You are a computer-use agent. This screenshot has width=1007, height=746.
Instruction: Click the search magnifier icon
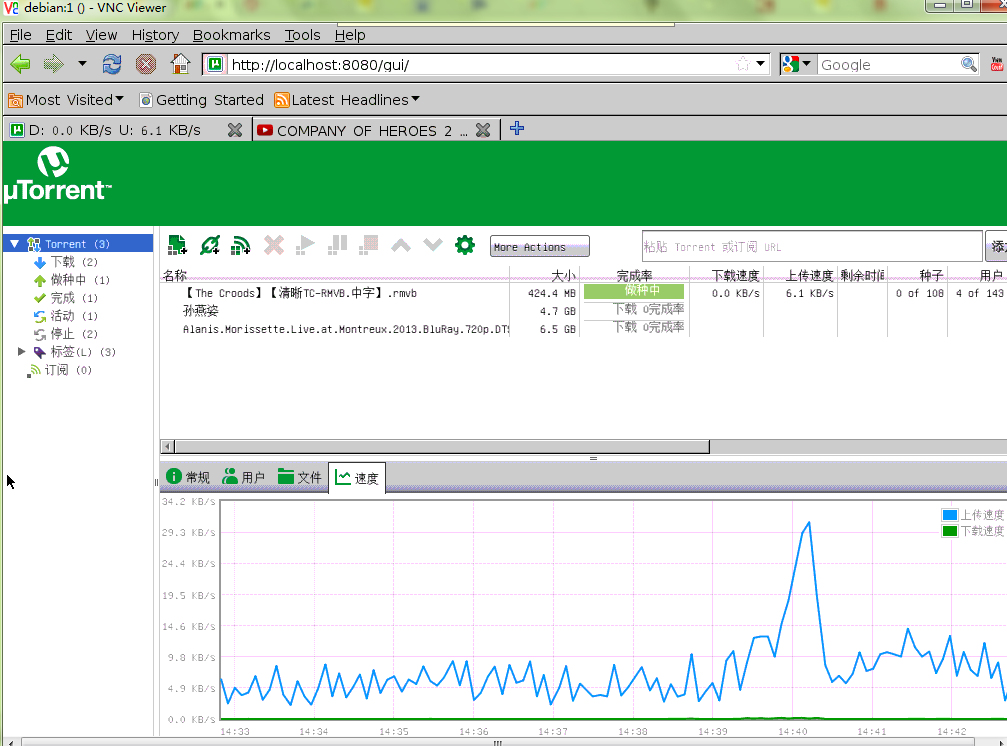coord(968,64)
